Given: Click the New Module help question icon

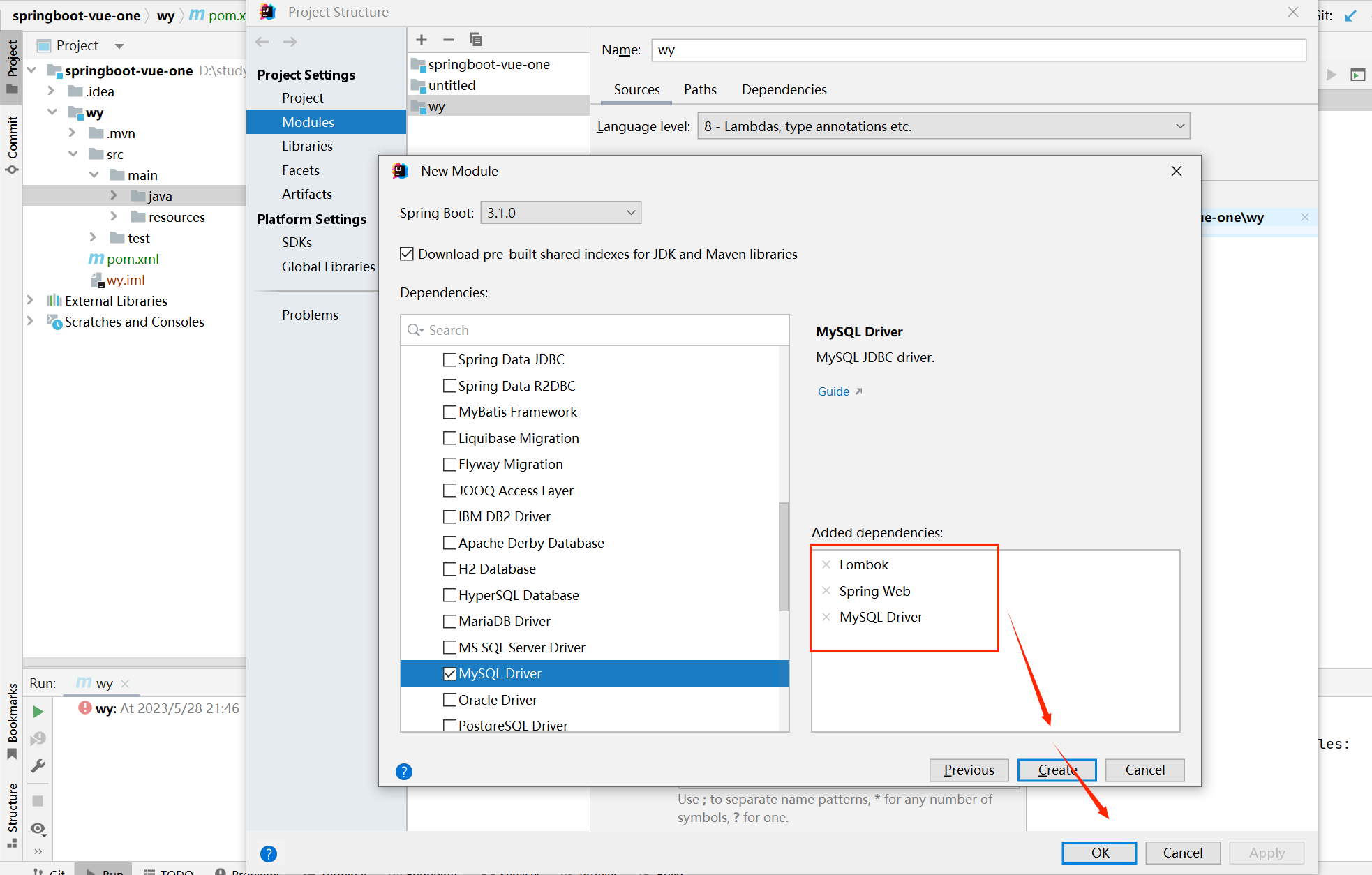Looking at the screenshot, I should pyautogui.click(x=404, y=771).
